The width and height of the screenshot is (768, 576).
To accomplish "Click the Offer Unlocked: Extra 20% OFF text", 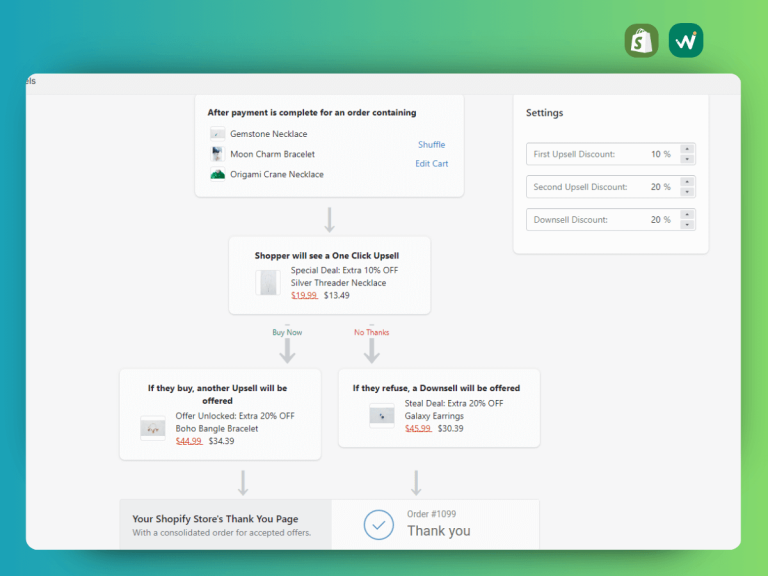I will [235, 416].
